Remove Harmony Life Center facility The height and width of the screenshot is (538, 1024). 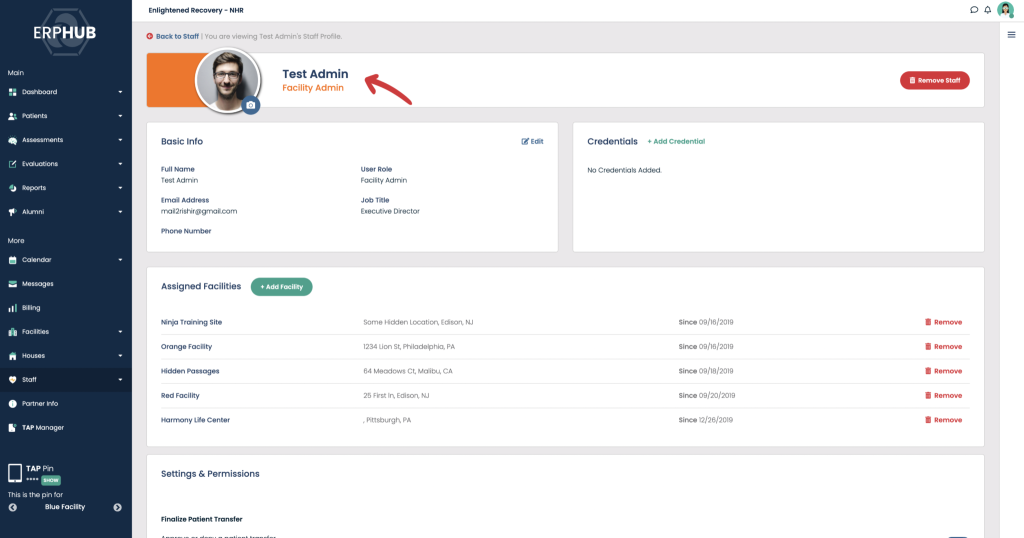click(x=943, y=420)
